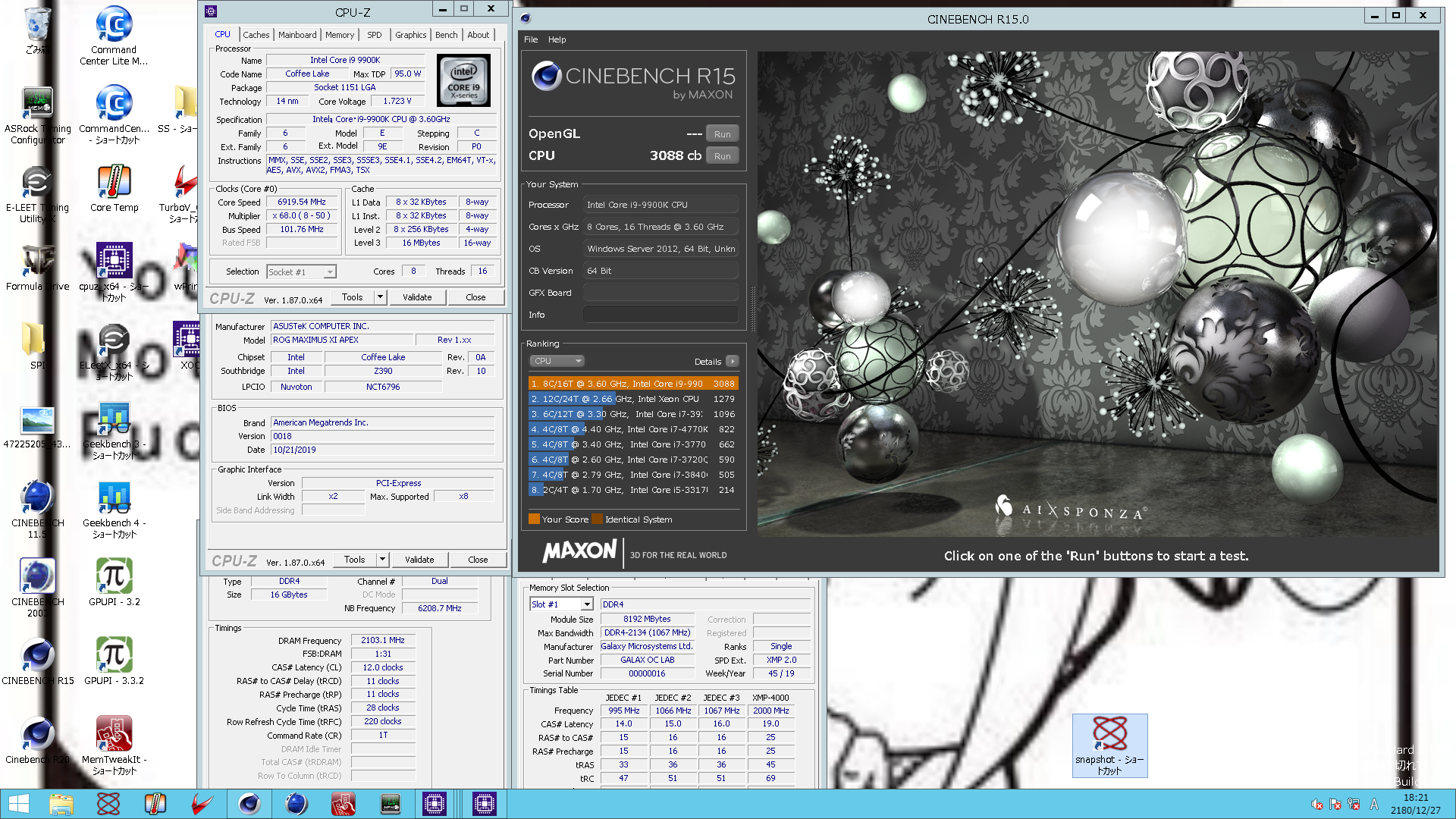The width and height of the screenshot is (1456, 819).
Task: Open E-LEET Tuning Utility icon
Action: [x=37, y=193]
